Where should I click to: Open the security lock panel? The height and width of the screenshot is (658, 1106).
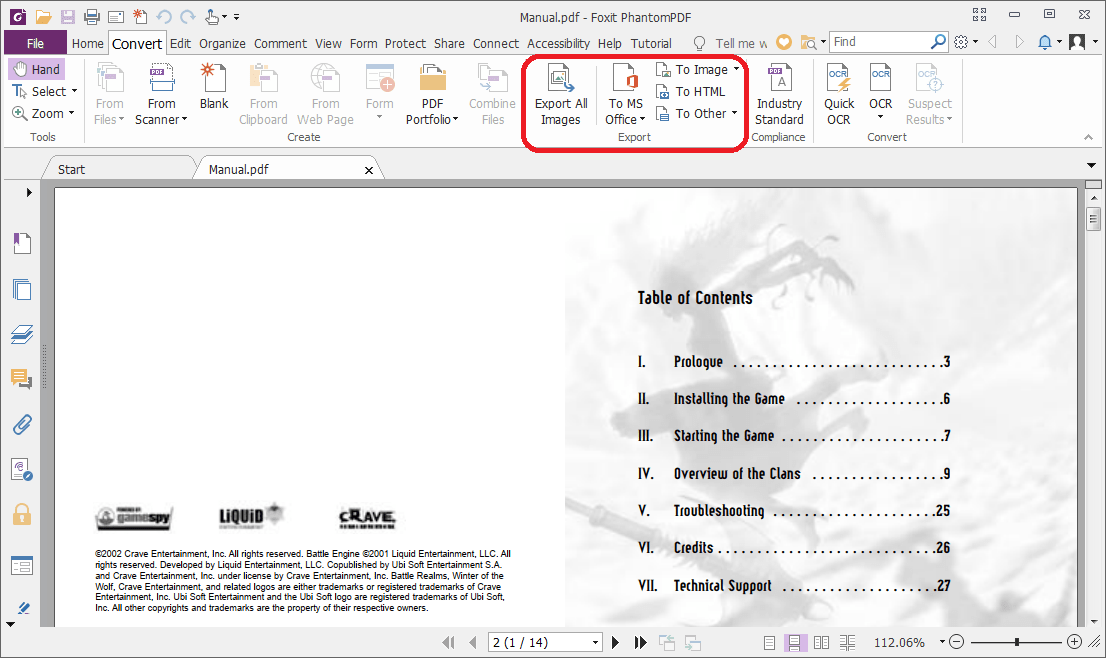[x=21, y=514]
